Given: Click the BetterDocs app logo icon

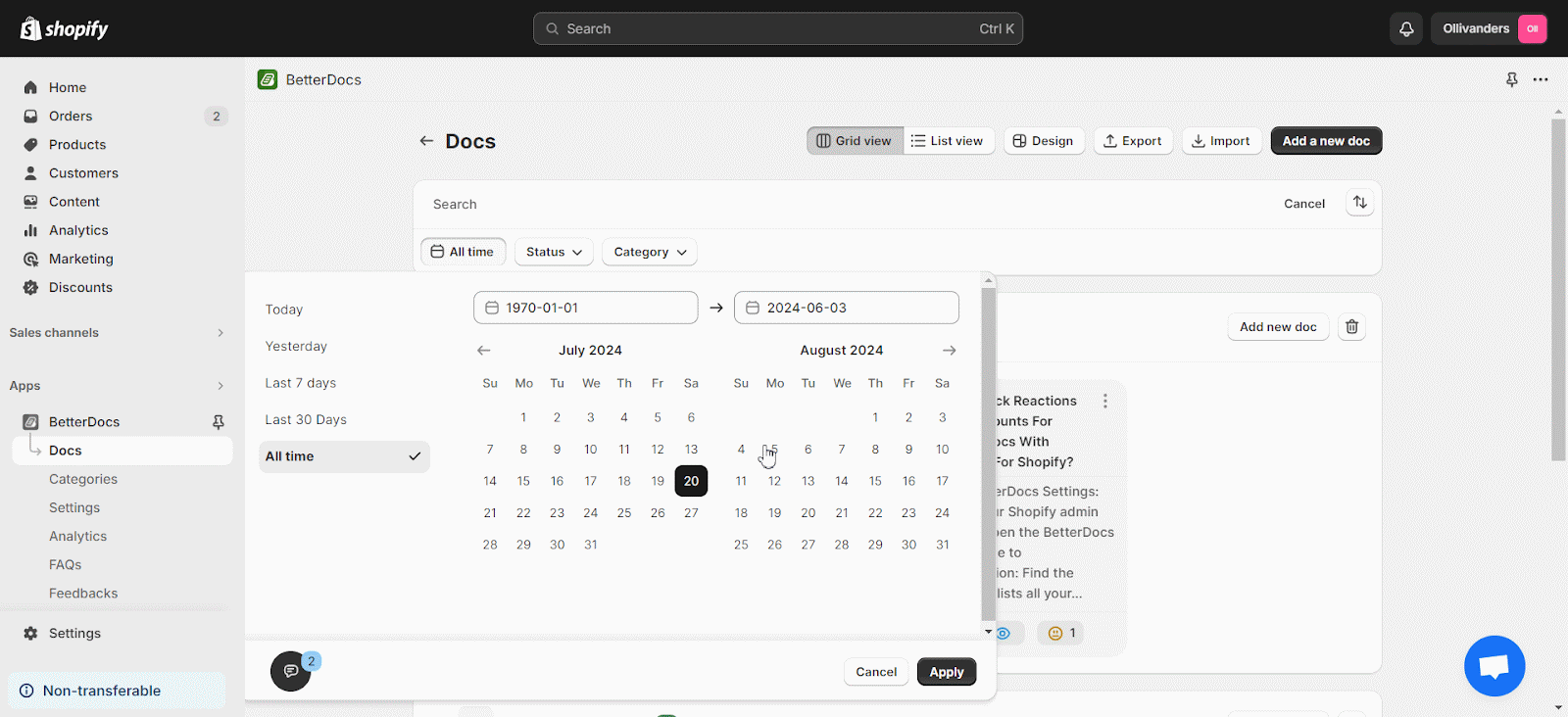Looking at the screenshot, I should click(x=268, y=79).
